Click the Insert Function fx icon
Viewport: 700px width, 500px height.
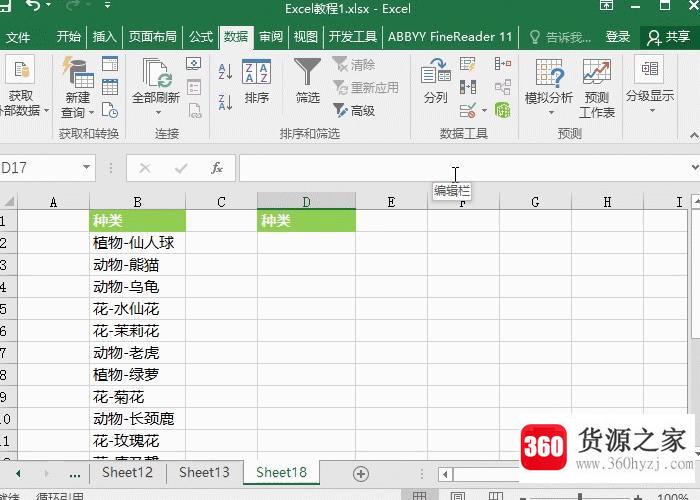tap(217, 168)
